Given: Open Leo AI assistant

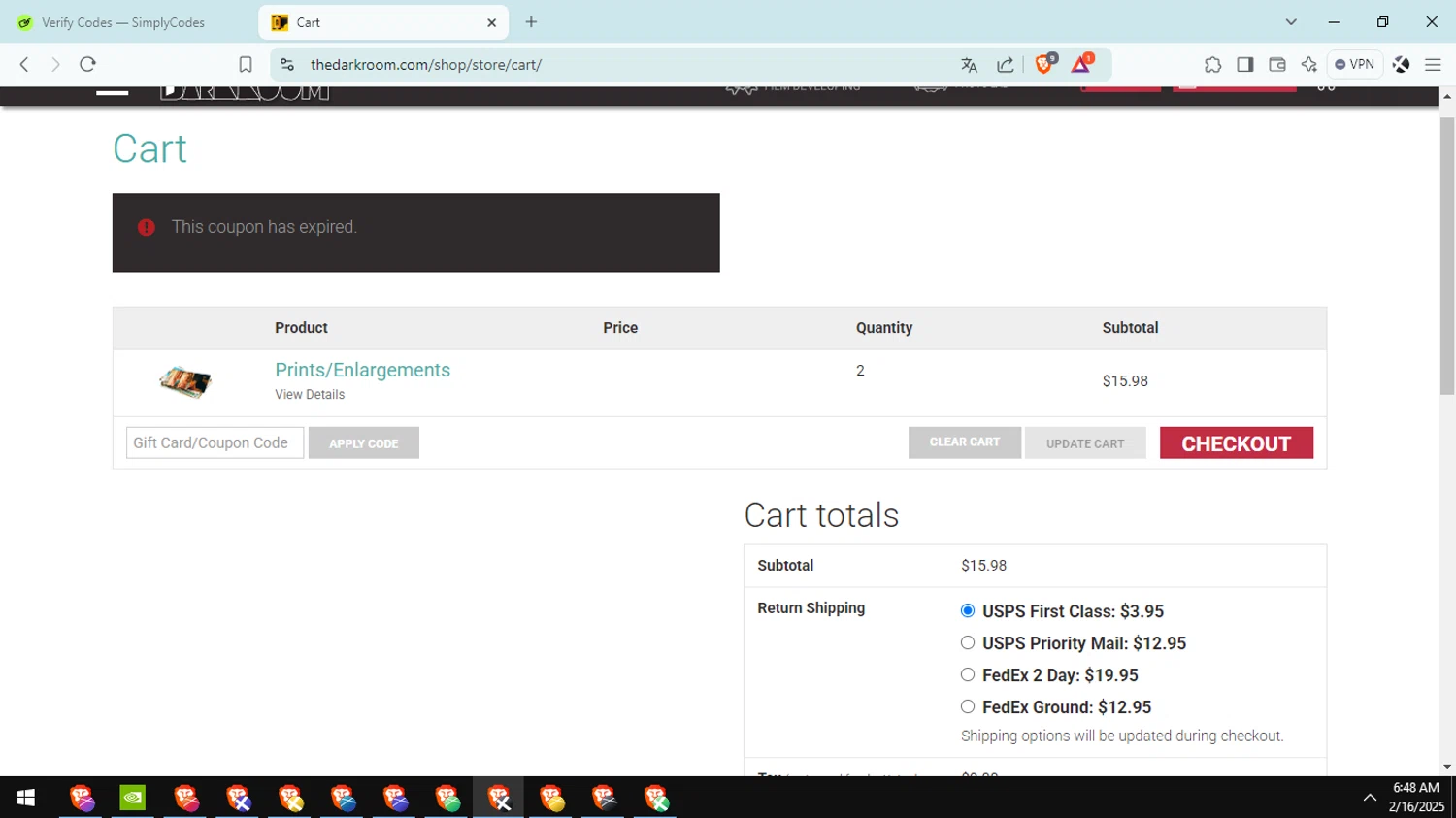Looking at the screenshot, I should [x=1309, y=65].
